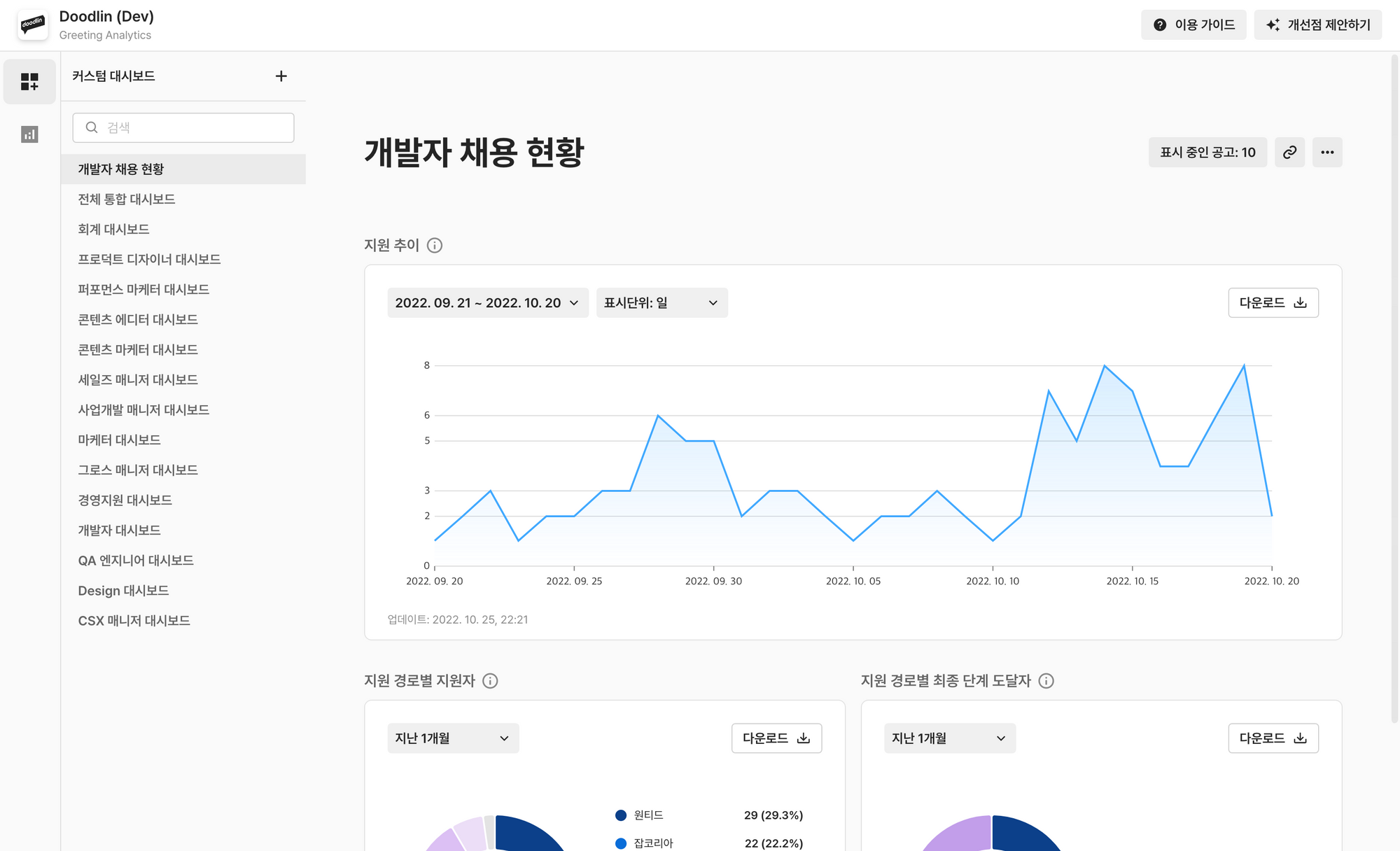Open 이용 가이드 help button
This screenshot has width=1400, height=851.
(1193, 25)
